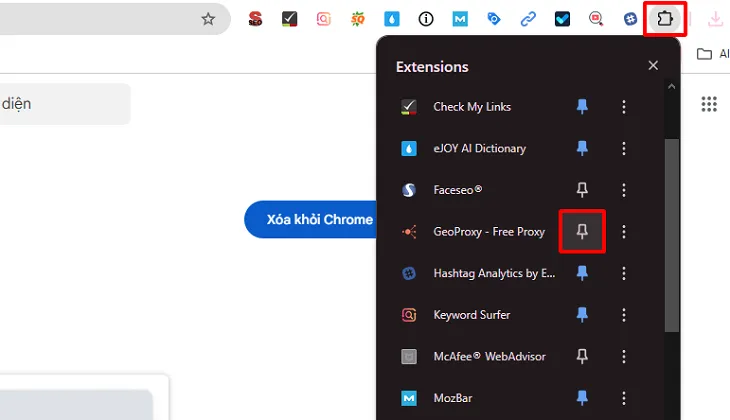730x420 pixels.
Task: Click the search field ending with diện
Action: [65, 104]
